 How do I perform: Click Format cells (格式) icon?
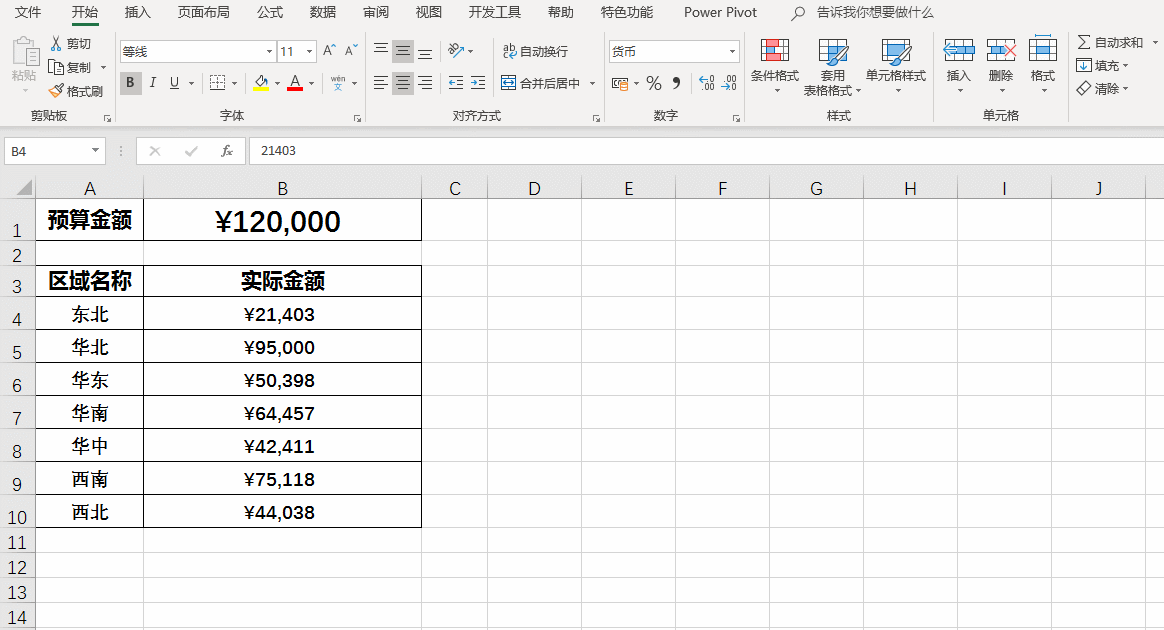tap(1042, 51)
